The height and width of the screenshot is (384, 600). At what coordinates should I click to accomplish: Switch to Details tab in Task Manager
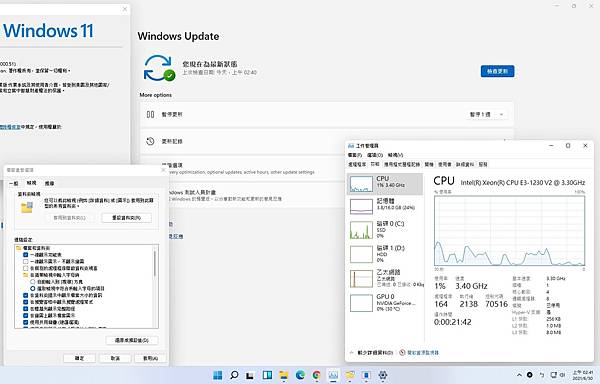click(465, 164)
